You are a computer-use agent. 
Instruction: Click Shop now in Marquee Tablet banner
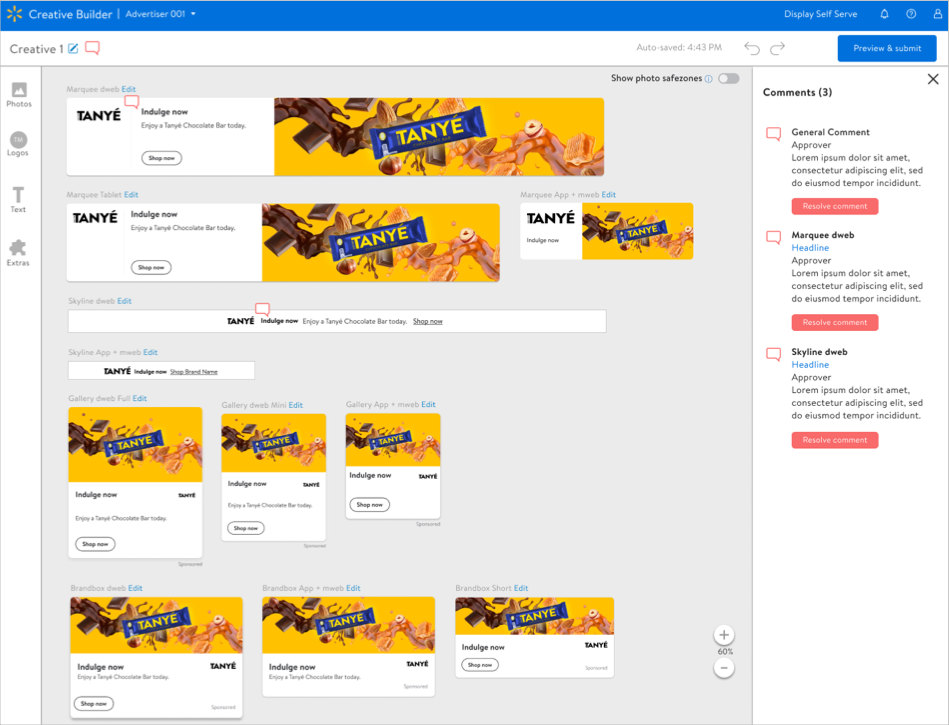151,267
